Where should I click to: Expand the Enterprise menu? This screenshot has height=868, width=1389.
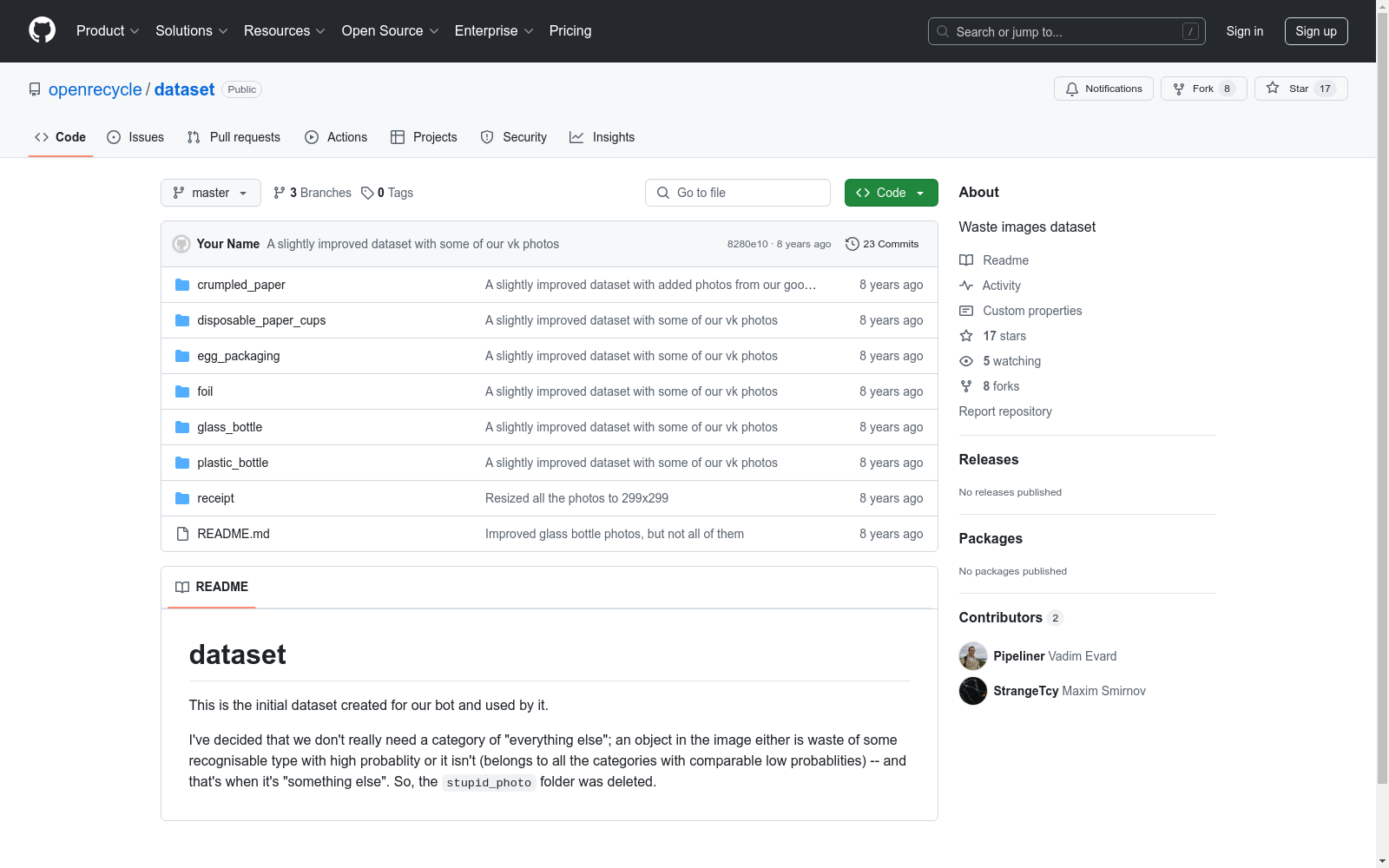click(x=494, y=31)
